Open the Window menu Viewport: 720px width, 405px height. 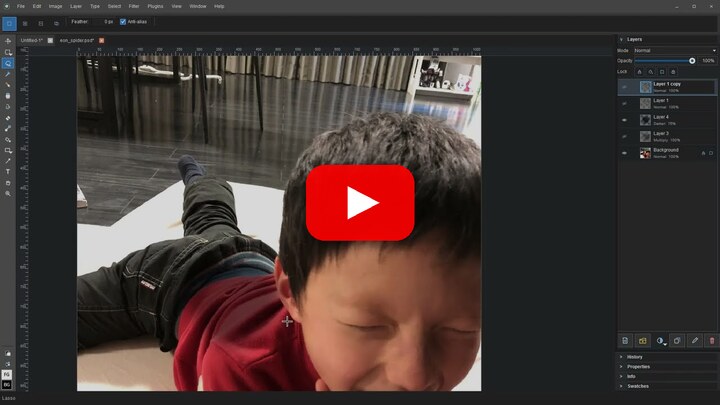(197, 6)
